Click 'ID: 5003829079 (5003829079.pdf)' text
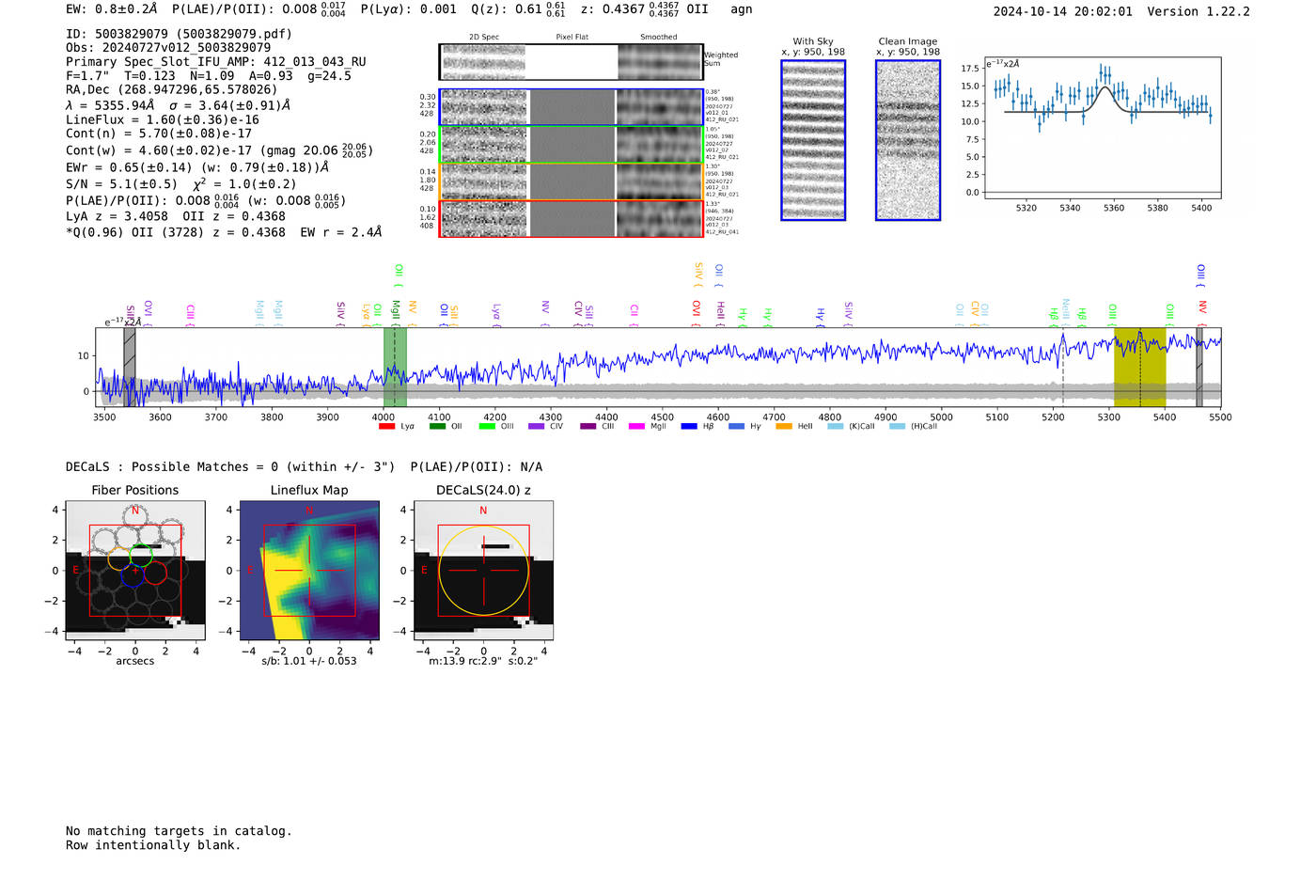The width and height of the screenshot is (1316, 896). [x=179, y=34]
